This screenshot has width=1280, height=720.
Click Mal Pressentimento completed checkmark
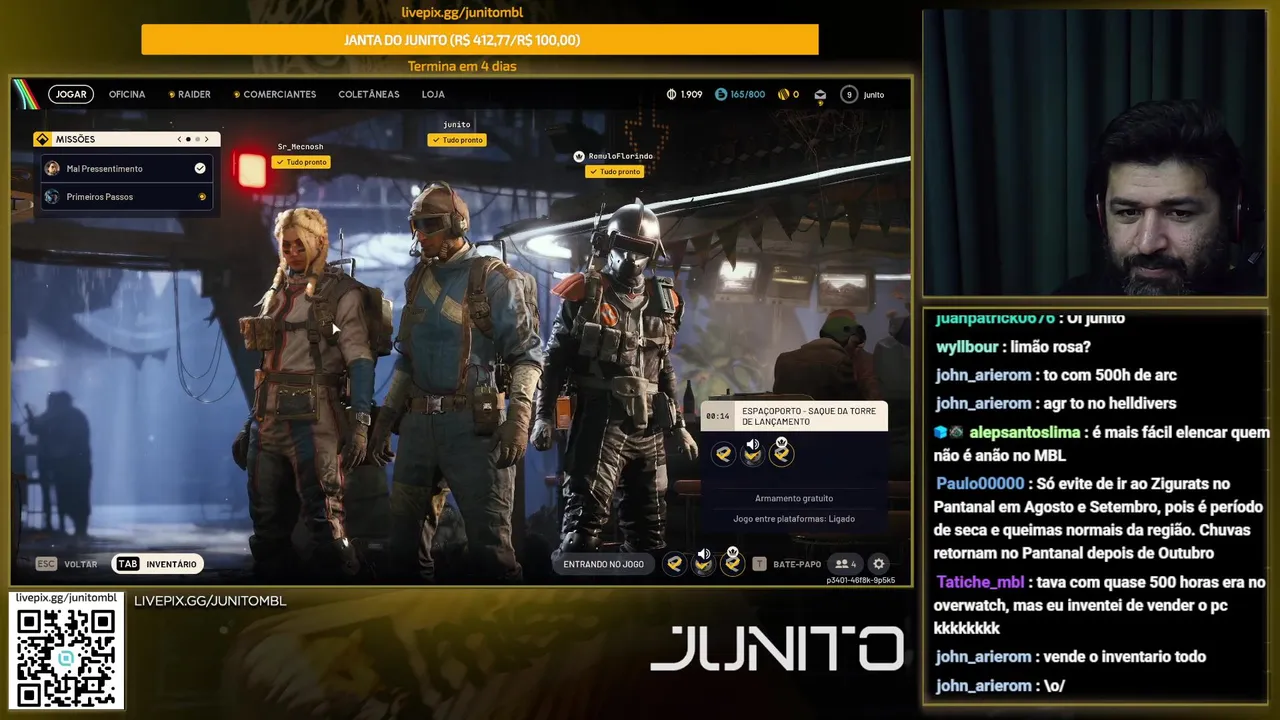[200, 168]
